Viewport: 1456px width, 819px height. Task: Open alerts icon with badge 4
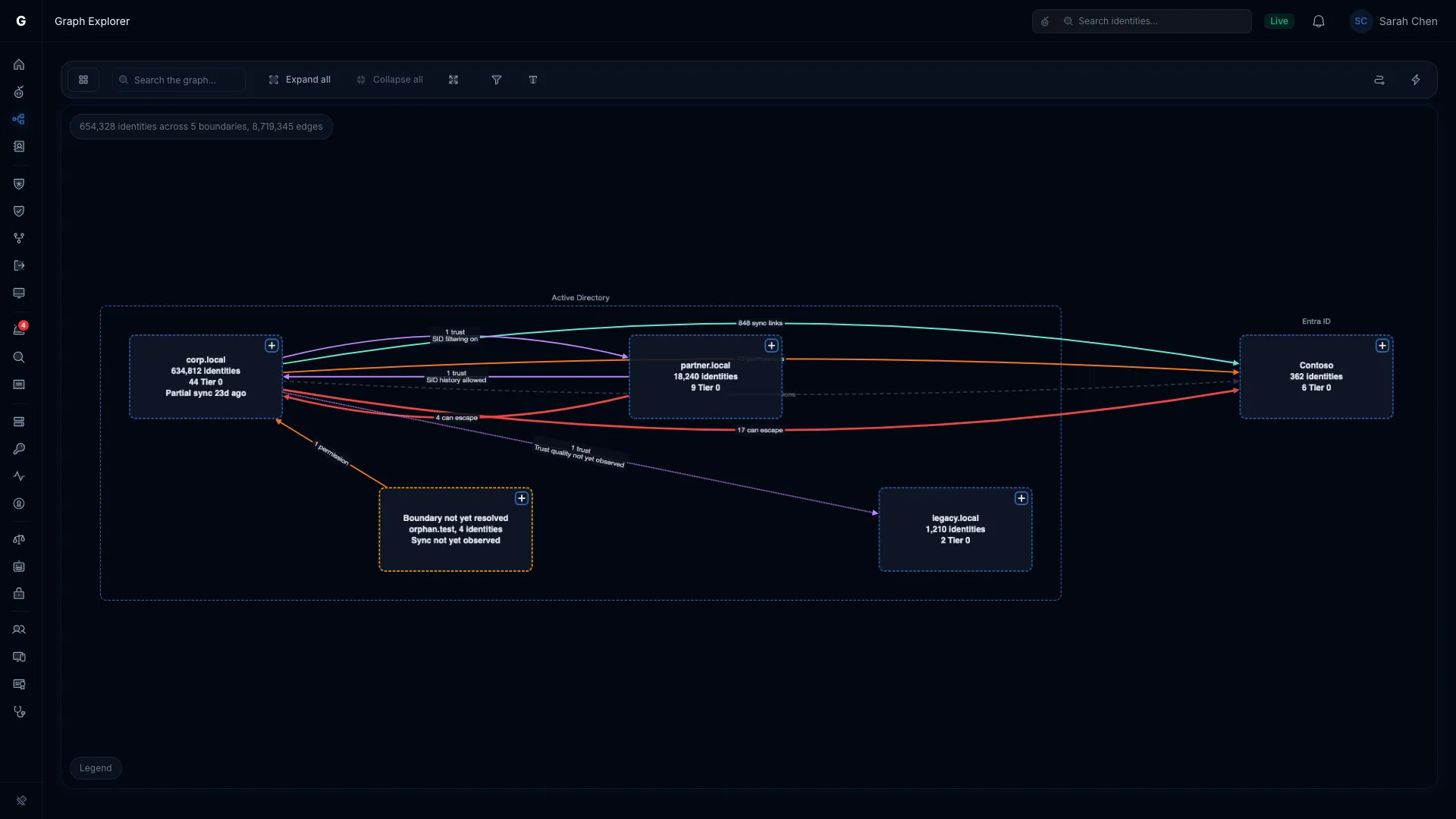pyautogui.click(x=19, y=329)
